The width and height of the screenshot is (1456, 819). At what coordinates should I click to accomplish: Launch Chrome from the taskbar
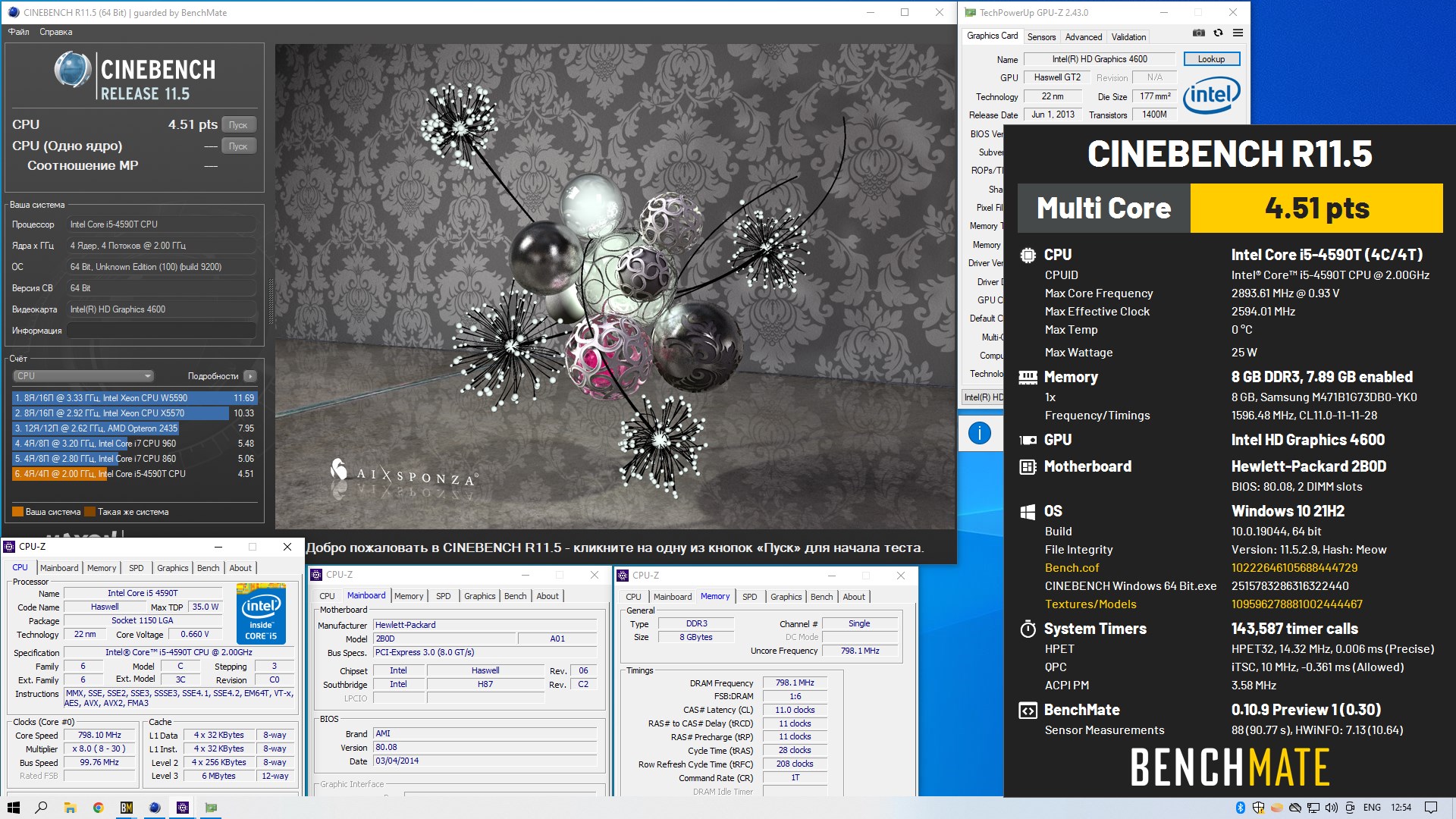tap(98, 808)
